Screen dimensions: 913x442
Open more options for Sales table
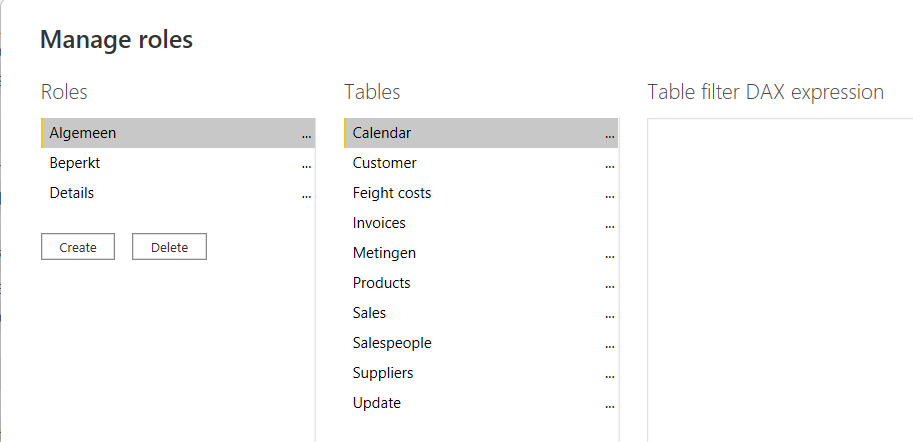point(610,315)
